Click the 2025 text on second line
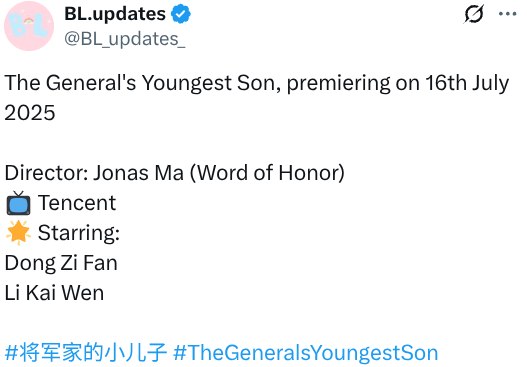The width and height of the screenshot is (527, 367). tap(30, 113)
